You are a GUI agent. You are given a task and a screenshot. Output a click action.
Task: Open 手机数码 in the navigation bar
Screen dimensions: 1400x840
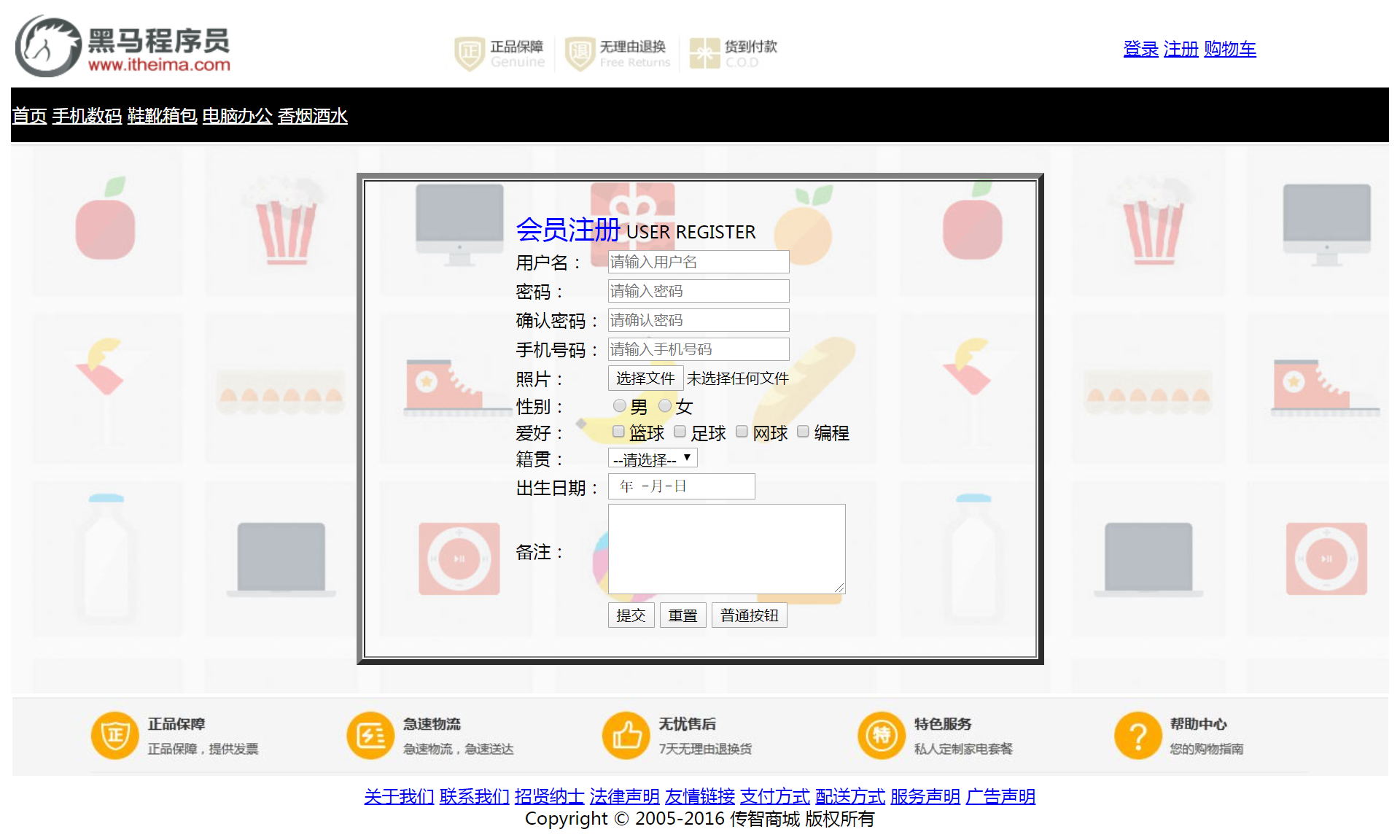(87, 116)
